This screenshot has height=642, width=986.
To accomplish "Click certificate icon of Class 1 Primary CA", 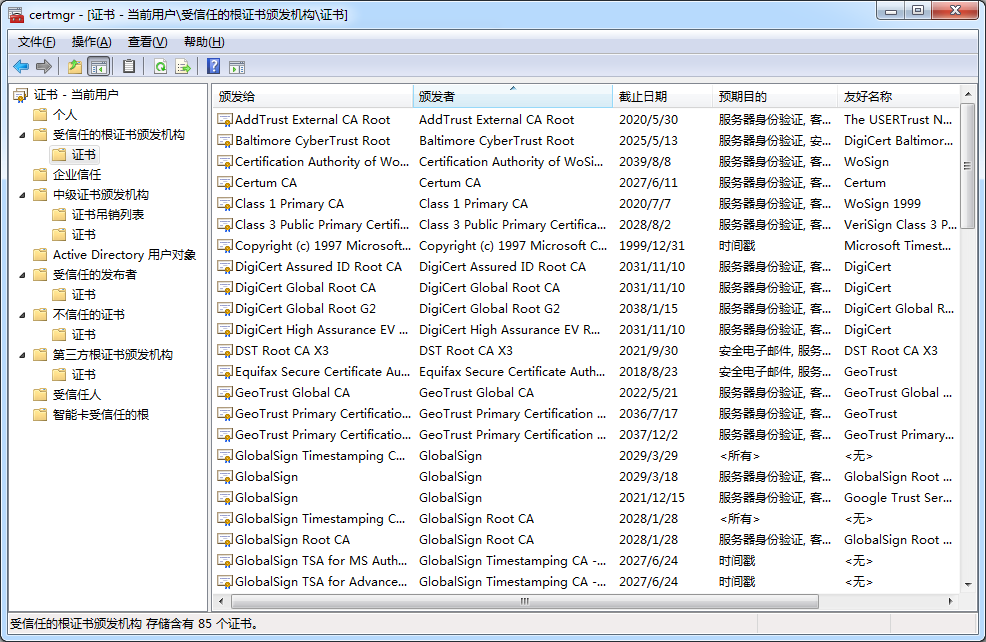I will pyautogui.click(x=224, y=204).
